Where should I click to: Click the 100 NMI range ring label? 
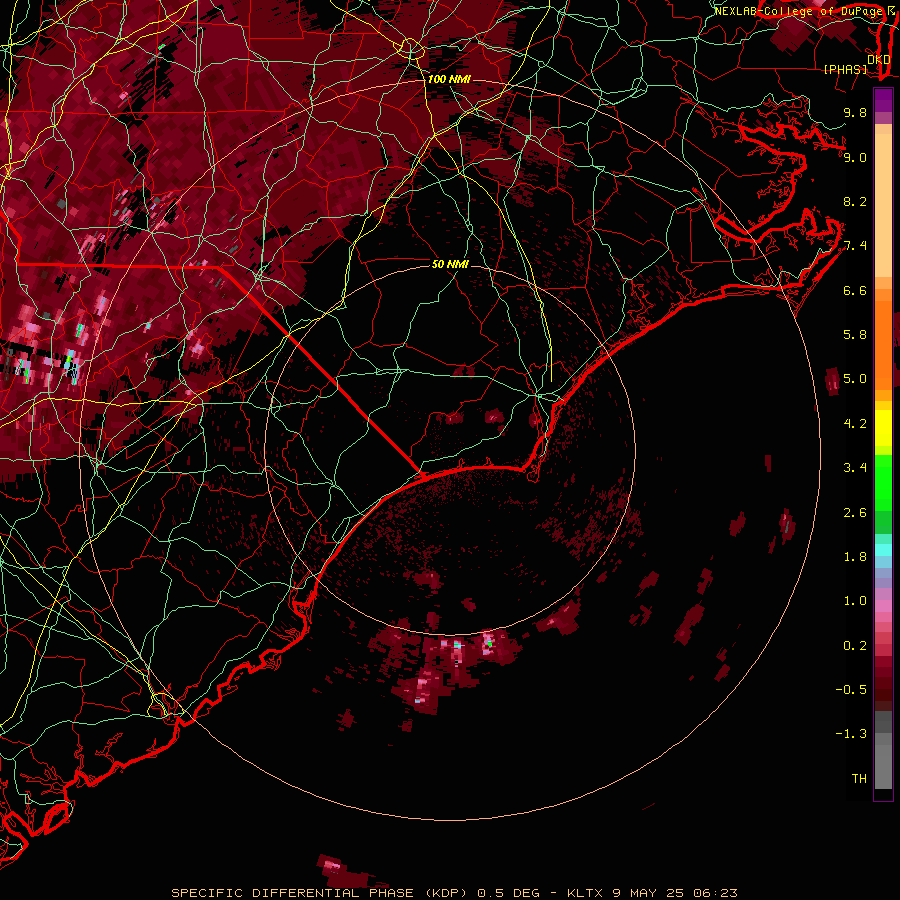click(x=449, y=79)
